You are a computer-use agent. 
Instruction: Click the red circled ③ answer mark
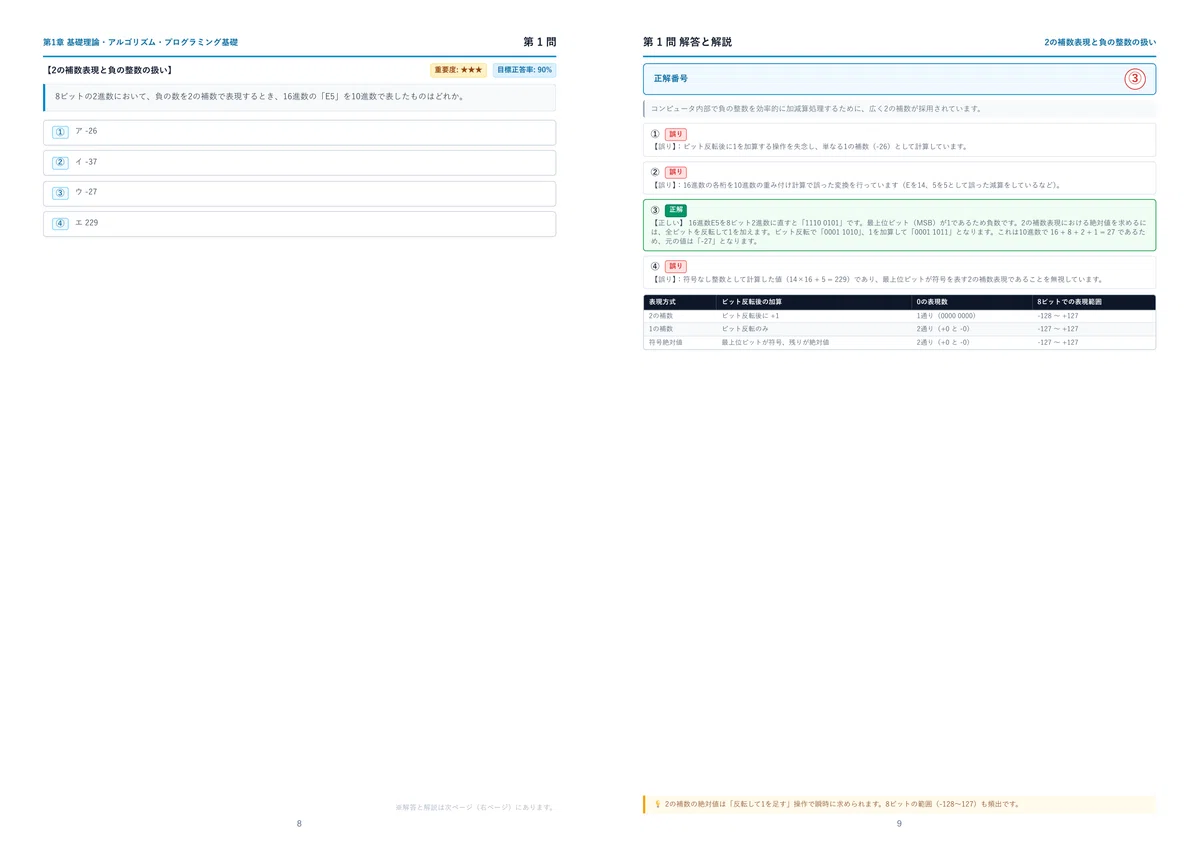(1134, 79)
